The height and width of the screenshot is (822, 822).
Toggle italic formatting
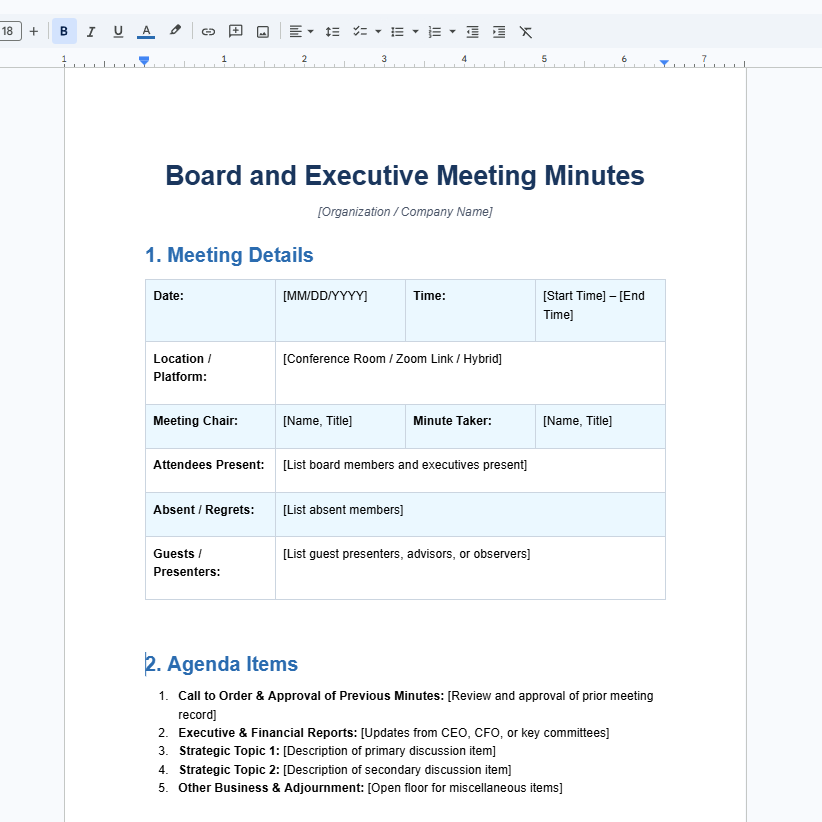click(91, 31)
